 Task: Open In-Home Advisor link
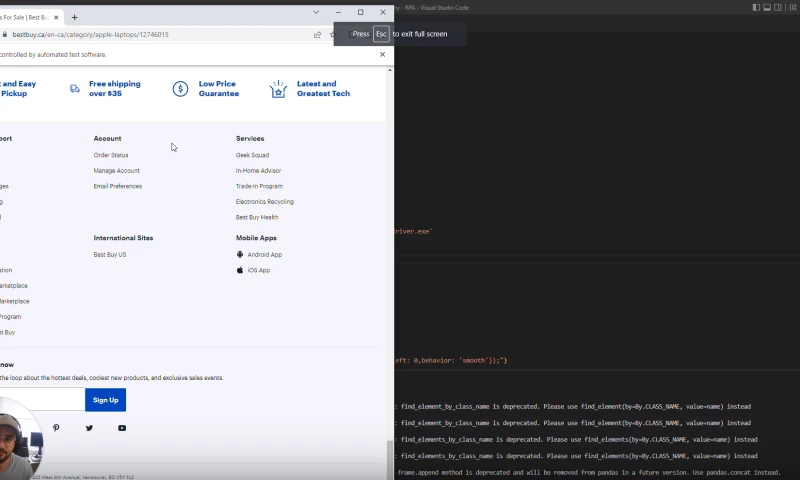[258, 171]
